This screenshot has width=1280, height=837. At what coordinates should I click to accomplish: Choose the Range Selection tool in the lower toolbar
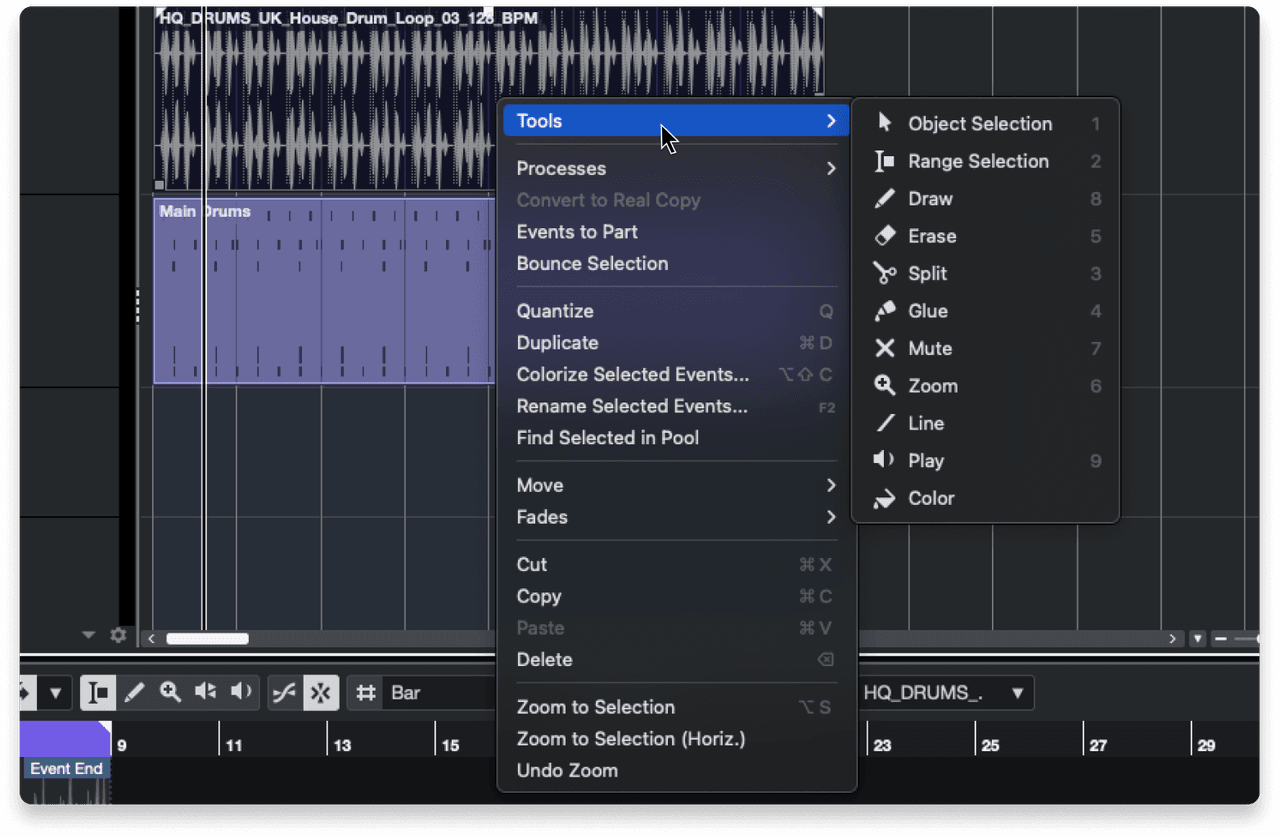pos(97,692)
